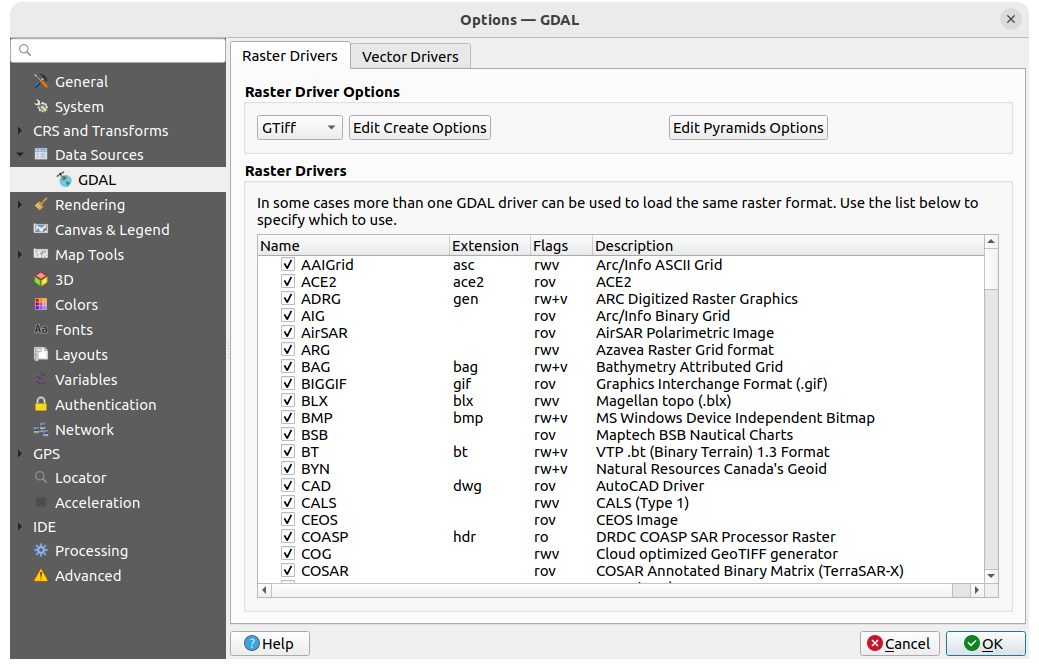Click the GDAL globe icon
1039x669 pixels.
pyautogui.click(x=64, y=180)
